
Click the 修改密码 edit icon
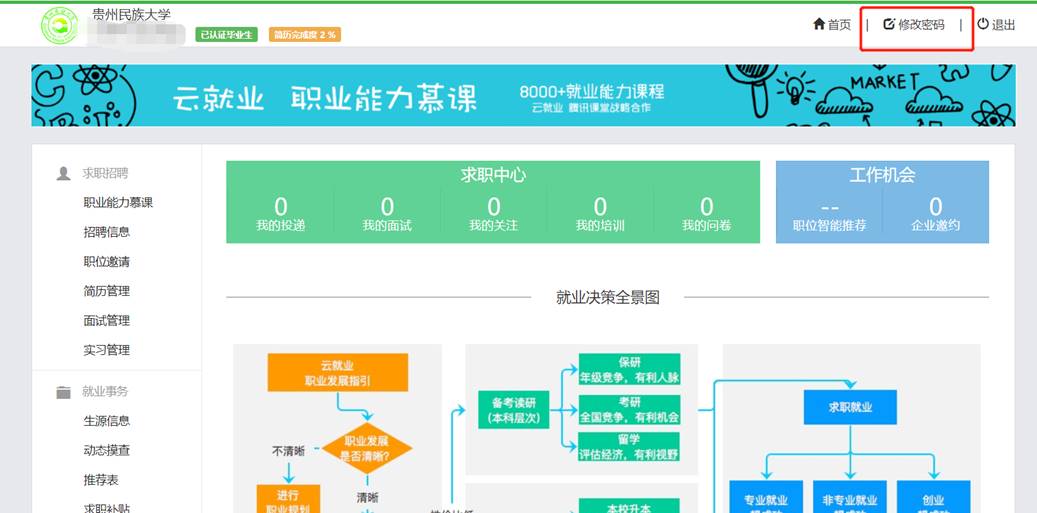888,24
